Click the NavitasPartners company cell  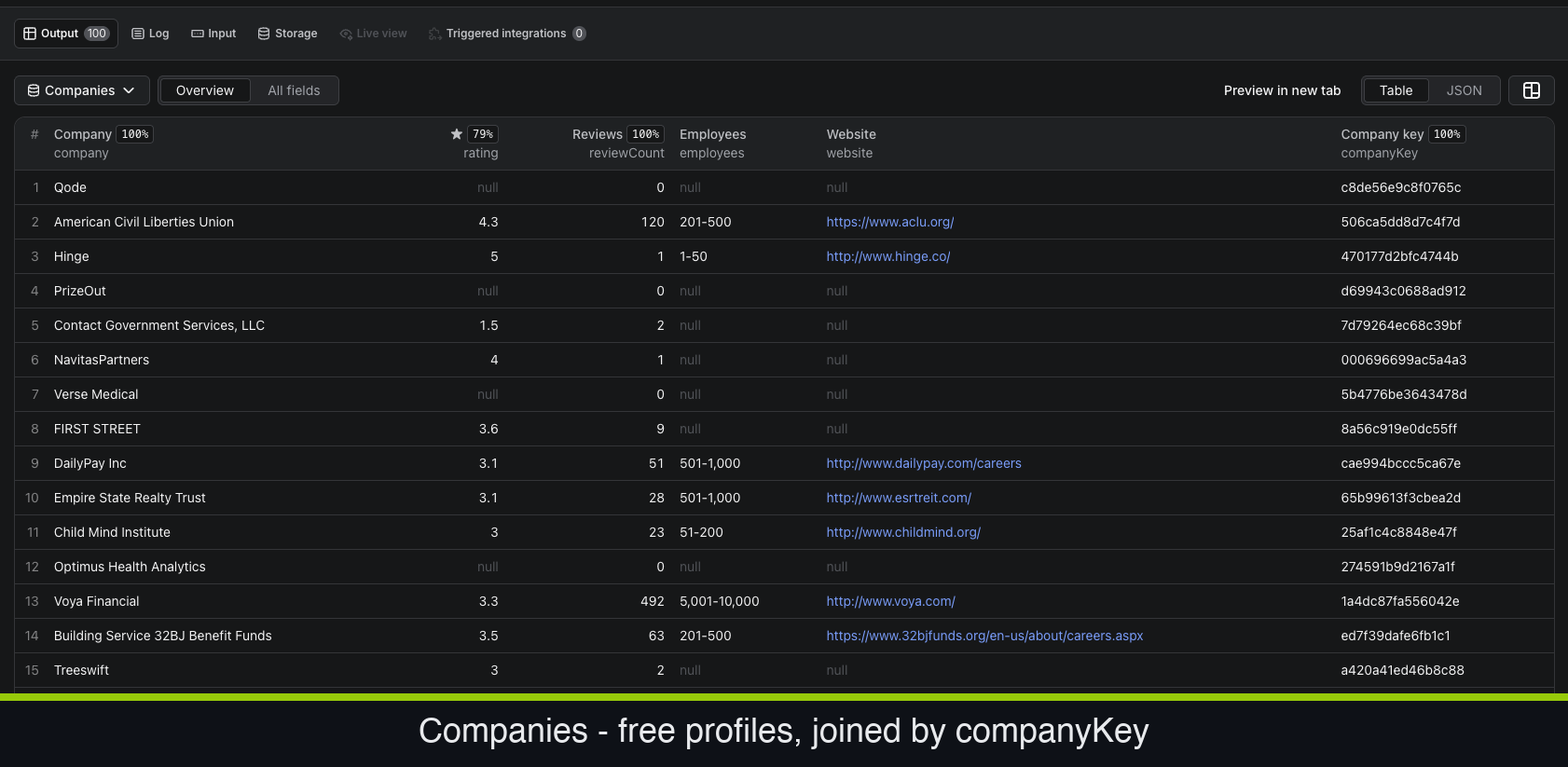pyautogui.click(x=102, y=360)
